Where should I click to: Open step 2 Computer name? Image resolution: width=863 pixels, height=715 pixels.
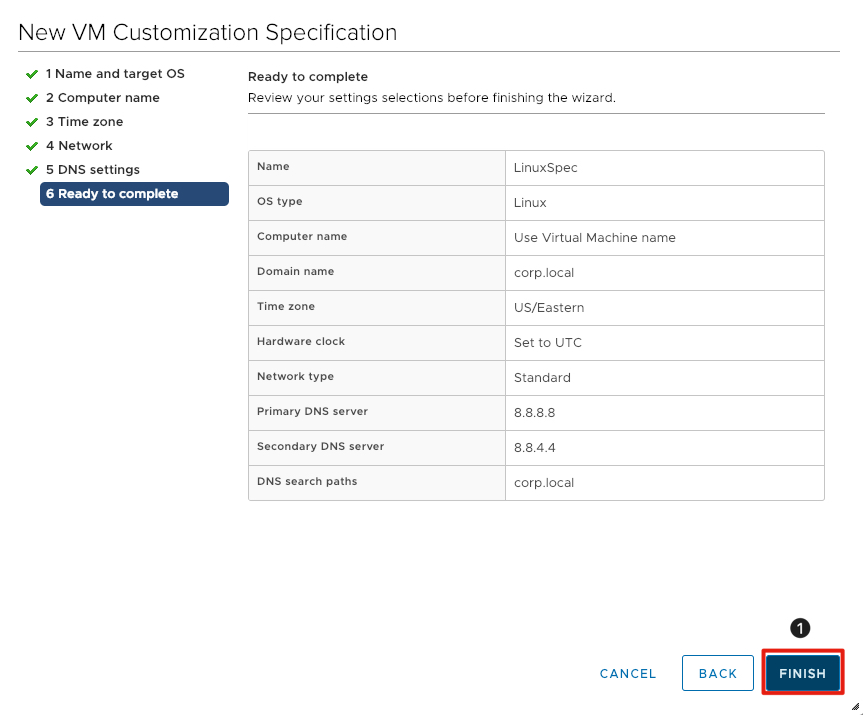102,98
